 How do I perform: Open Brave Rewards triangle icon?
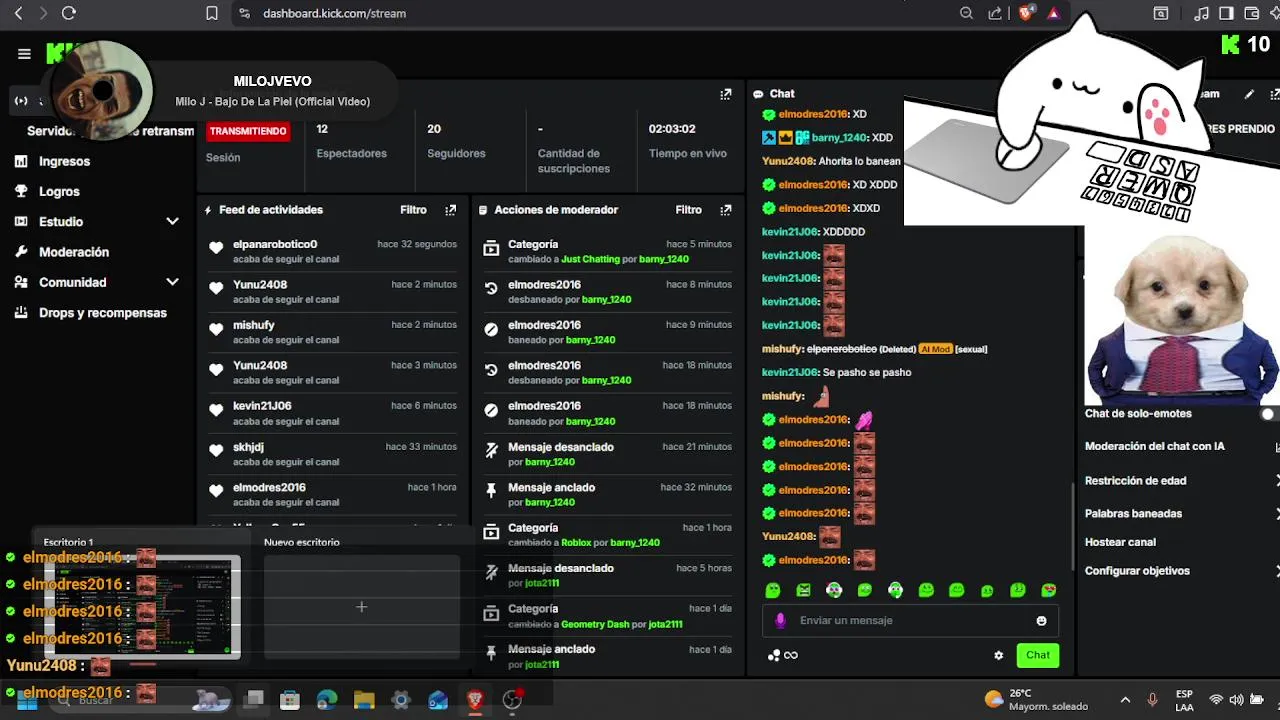pyautogui.click(x=1054, y=13)
